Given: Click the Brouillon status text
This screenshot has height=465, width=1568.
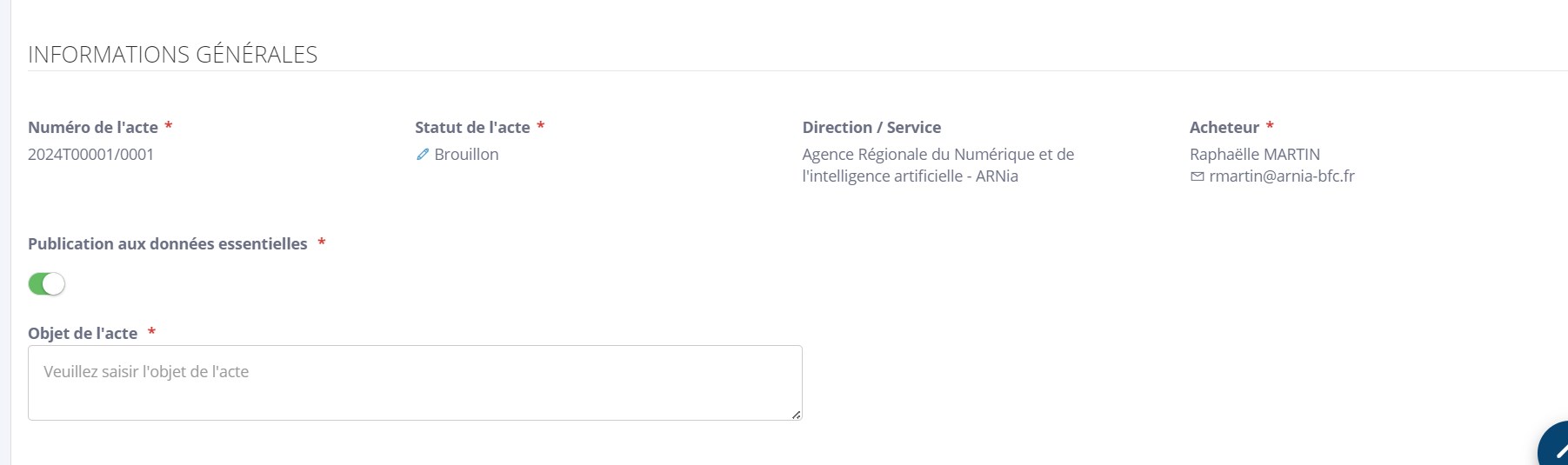Looking at the screenshot, I should (x=466, y=155).
